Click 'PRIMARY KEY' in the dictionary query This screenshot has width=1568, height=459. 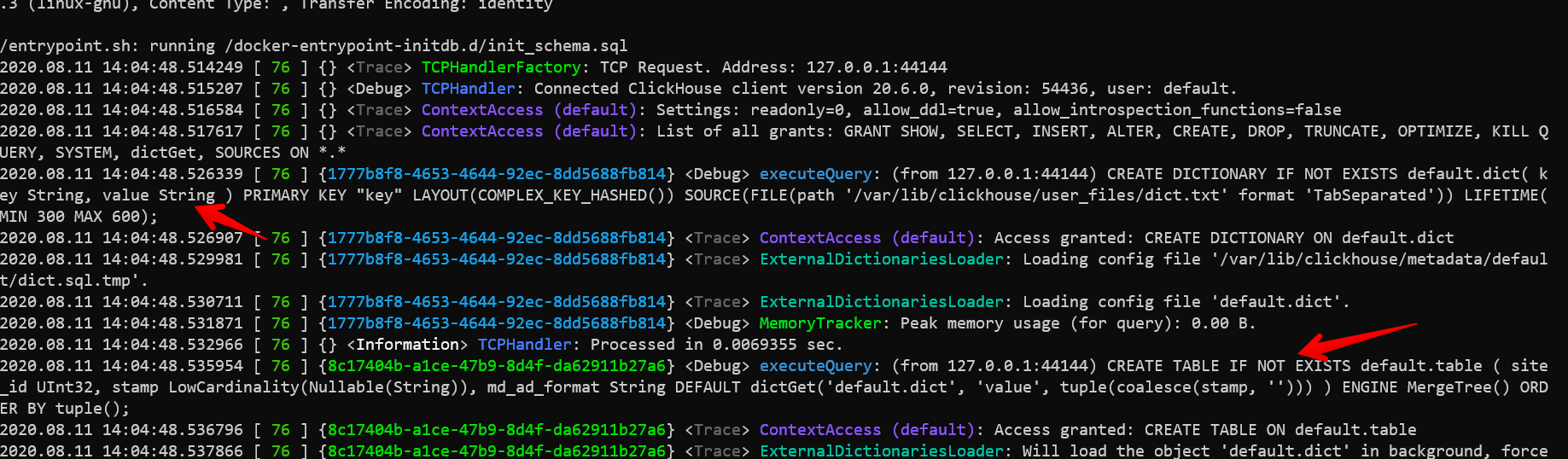coord(294,195)
